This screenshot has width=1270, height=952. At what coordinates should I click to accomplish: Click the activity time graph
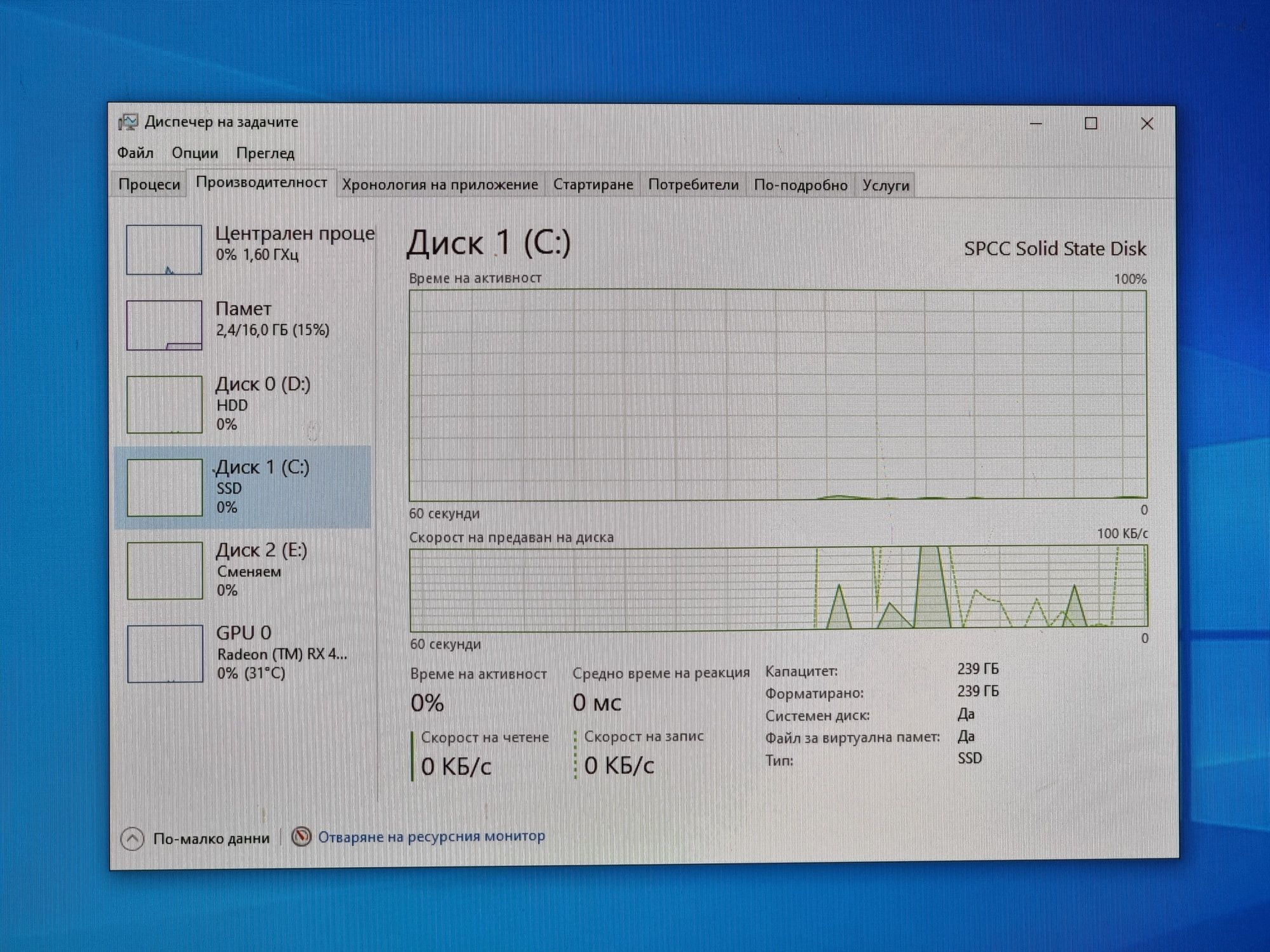pyautogui.click(x=778, y=395)
